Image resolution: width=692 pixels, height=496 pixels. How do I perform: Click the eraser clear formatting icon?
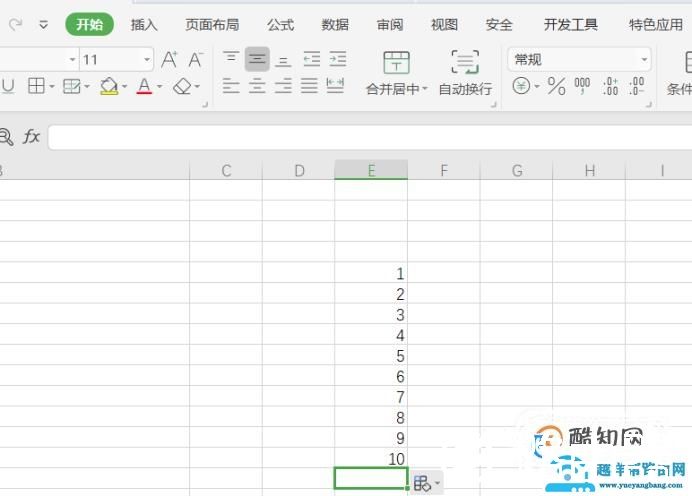pos(182,86)
